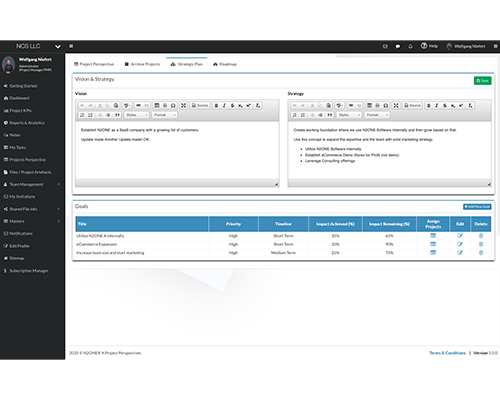
Task: Delete the Utilize N2ONE X internally goal
Action: point(481,236)
